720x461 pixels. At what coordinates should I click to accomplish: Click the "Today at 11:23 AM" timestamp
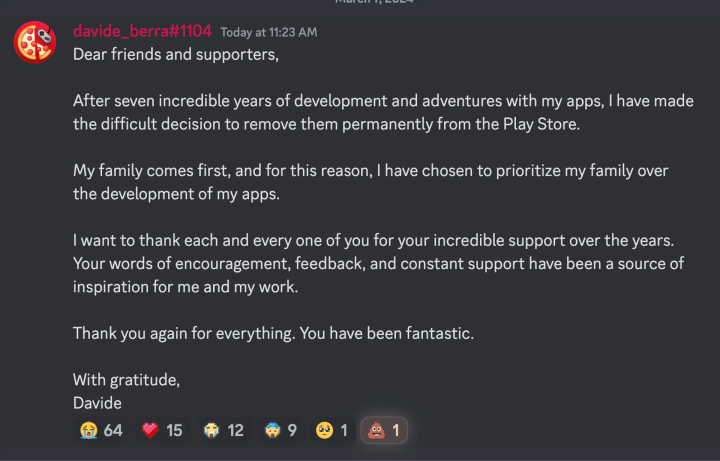coord(269,32)
